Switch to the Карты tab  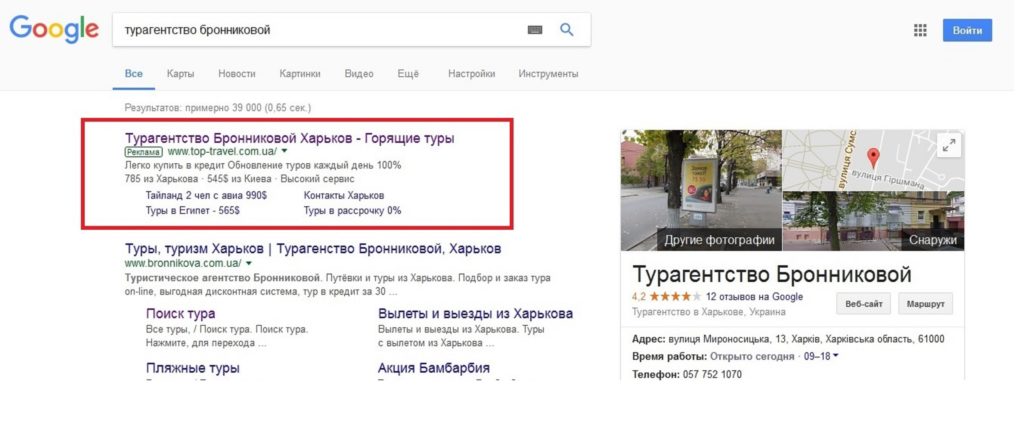tap(180, 74)
